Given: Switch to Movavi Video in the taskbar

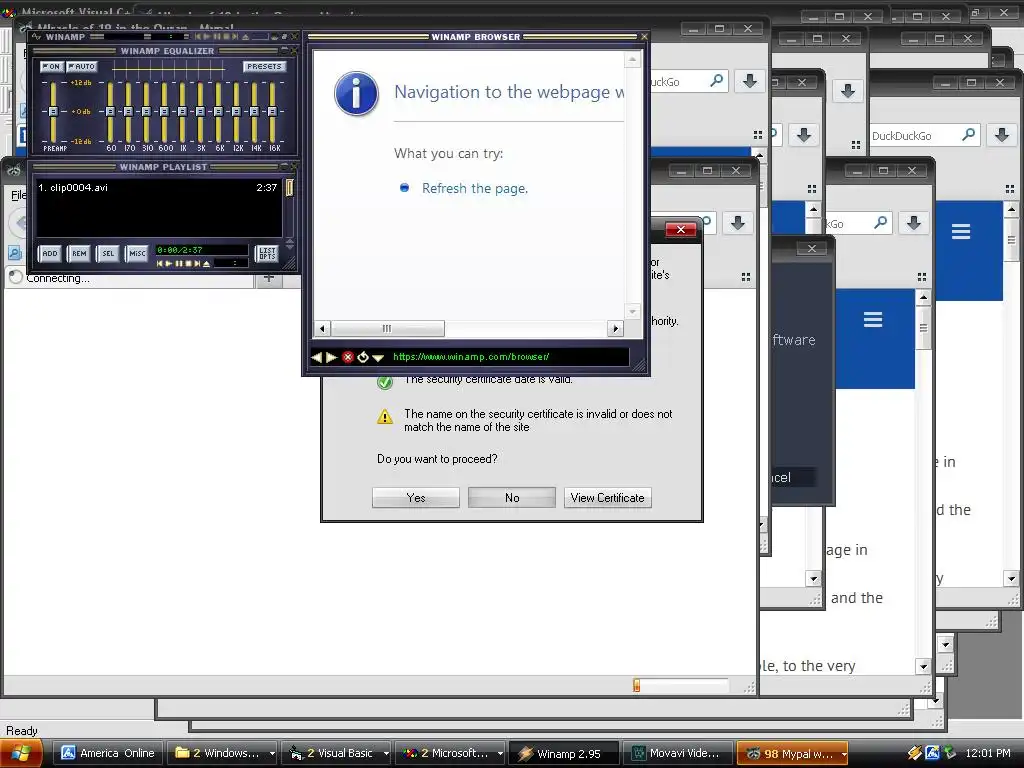Looking at the screenshot, I should [677, 753].
